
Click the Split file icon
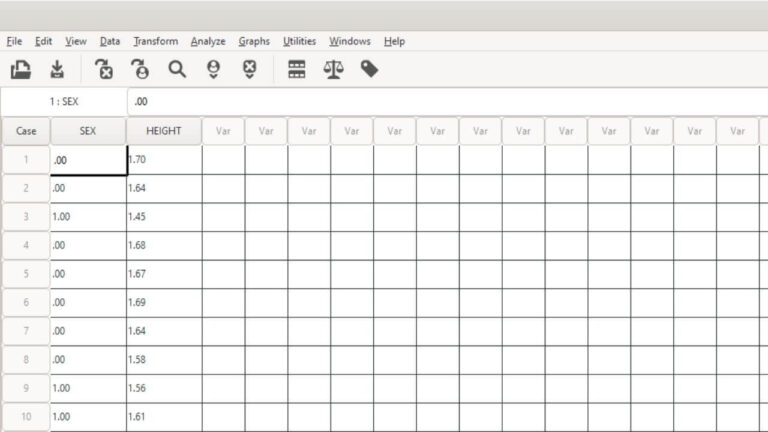tap(297, 70)
